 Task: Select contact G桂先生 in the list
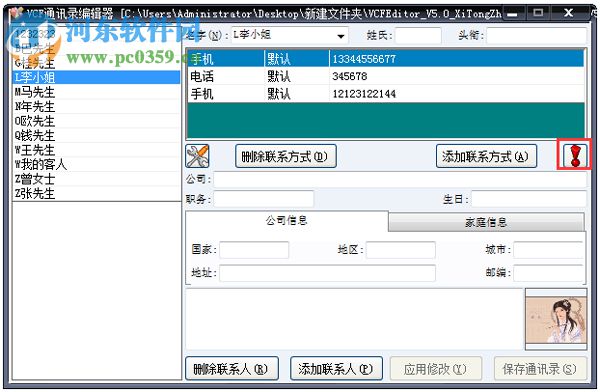96,63
